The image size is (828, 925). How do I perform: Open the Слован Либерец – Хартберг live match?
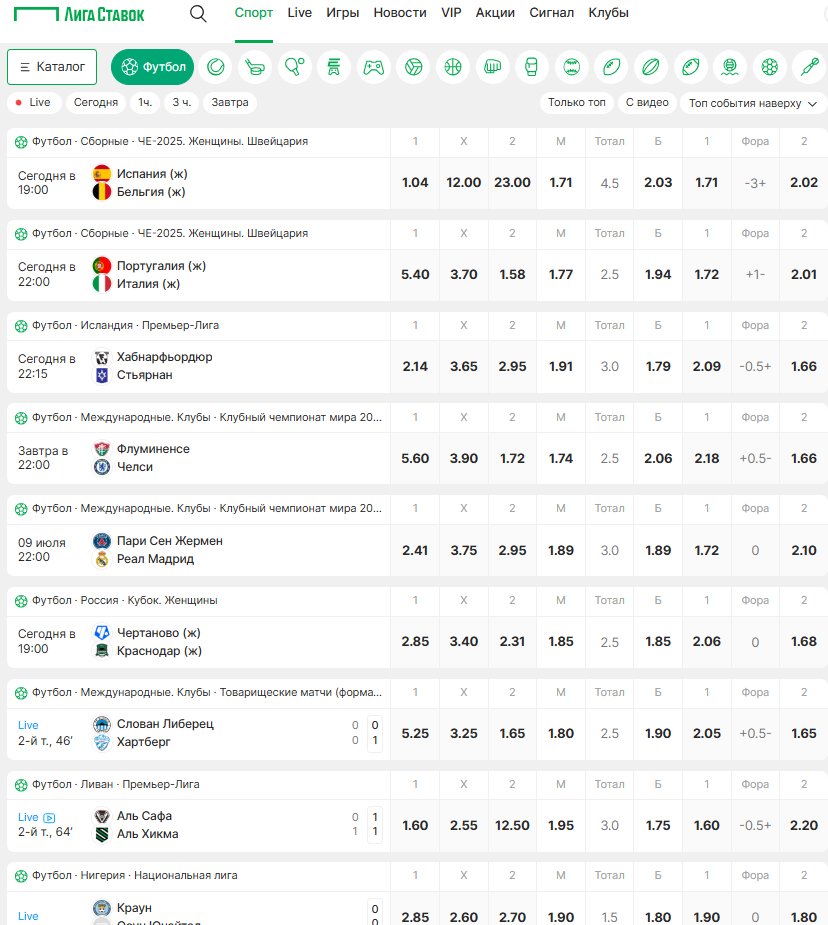(x=199, y=733)
